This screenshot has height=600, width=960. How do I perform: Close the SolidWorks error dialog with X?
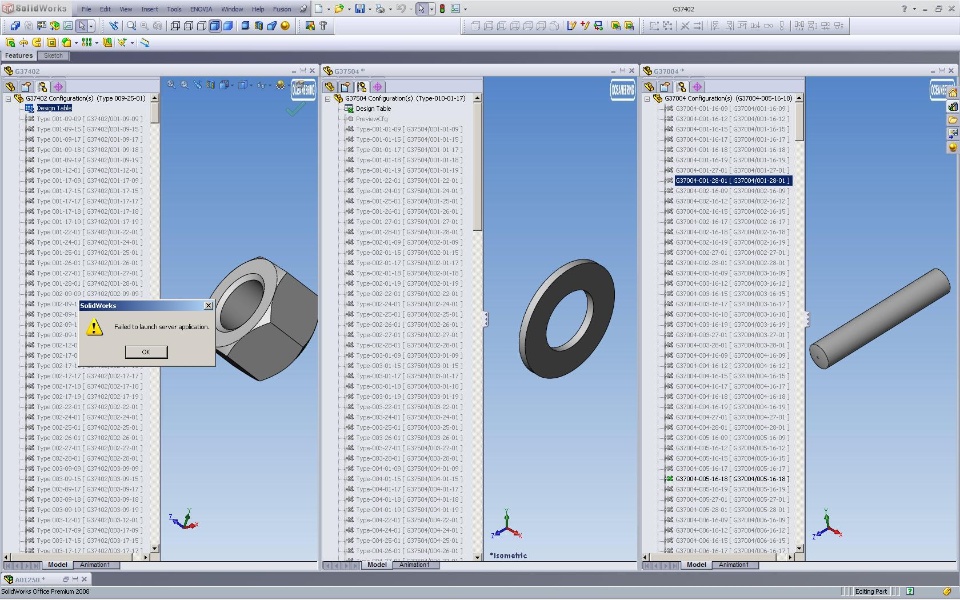208,306
